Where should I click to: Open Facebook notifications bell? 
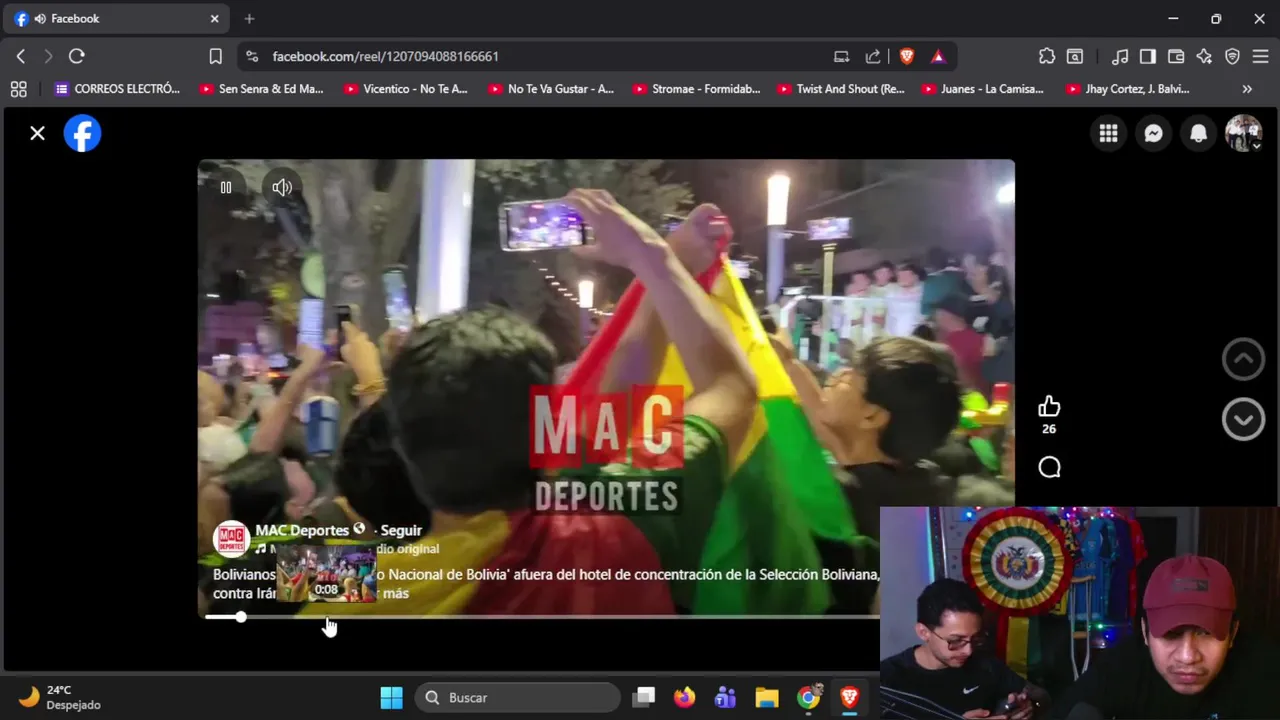pyautogui.click(x=1198, y=133)
